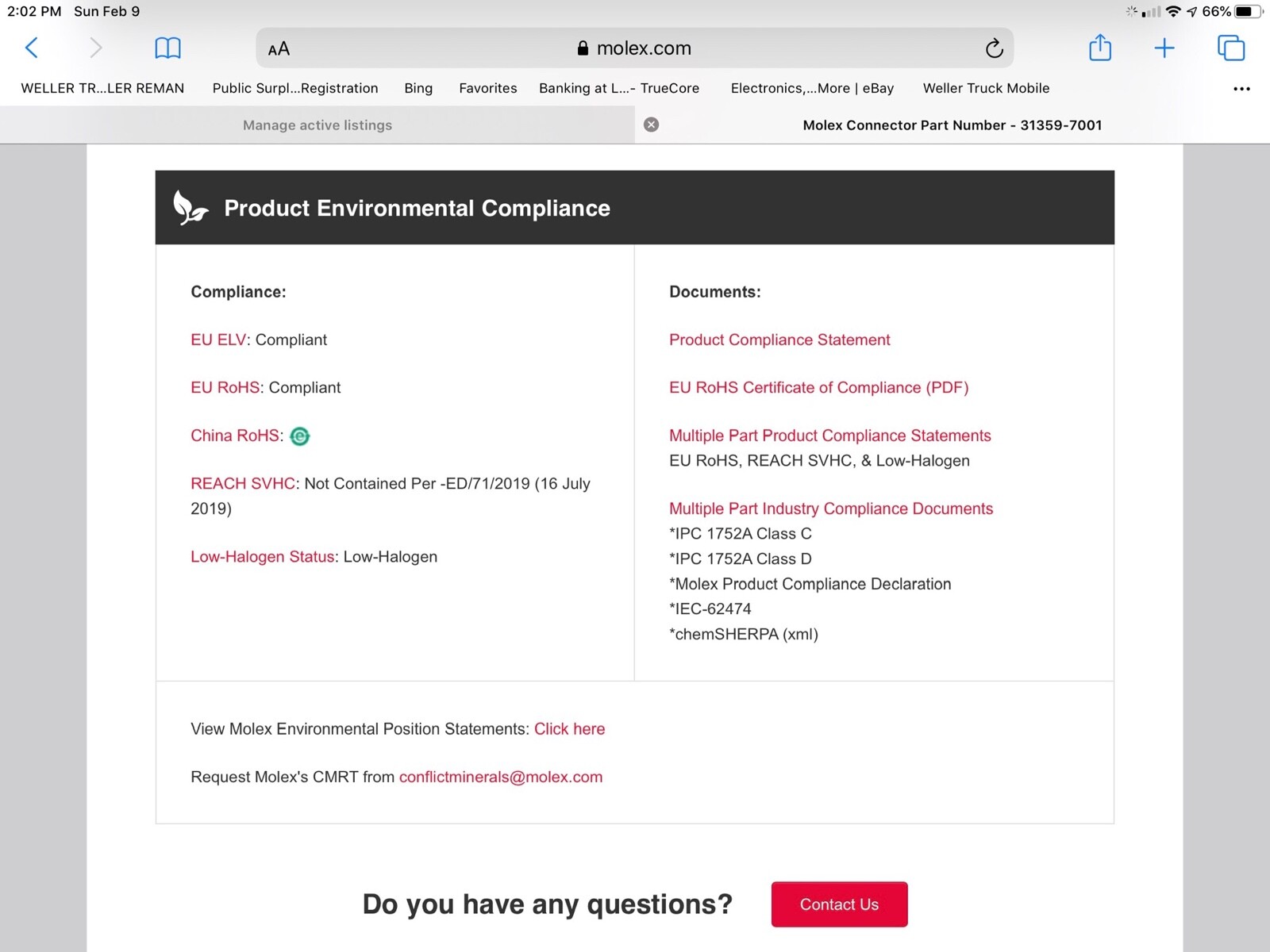Open EU RoHS Certificate of Compliance PDF
Screen dimensions: 1270x952
tap(819, 387)
